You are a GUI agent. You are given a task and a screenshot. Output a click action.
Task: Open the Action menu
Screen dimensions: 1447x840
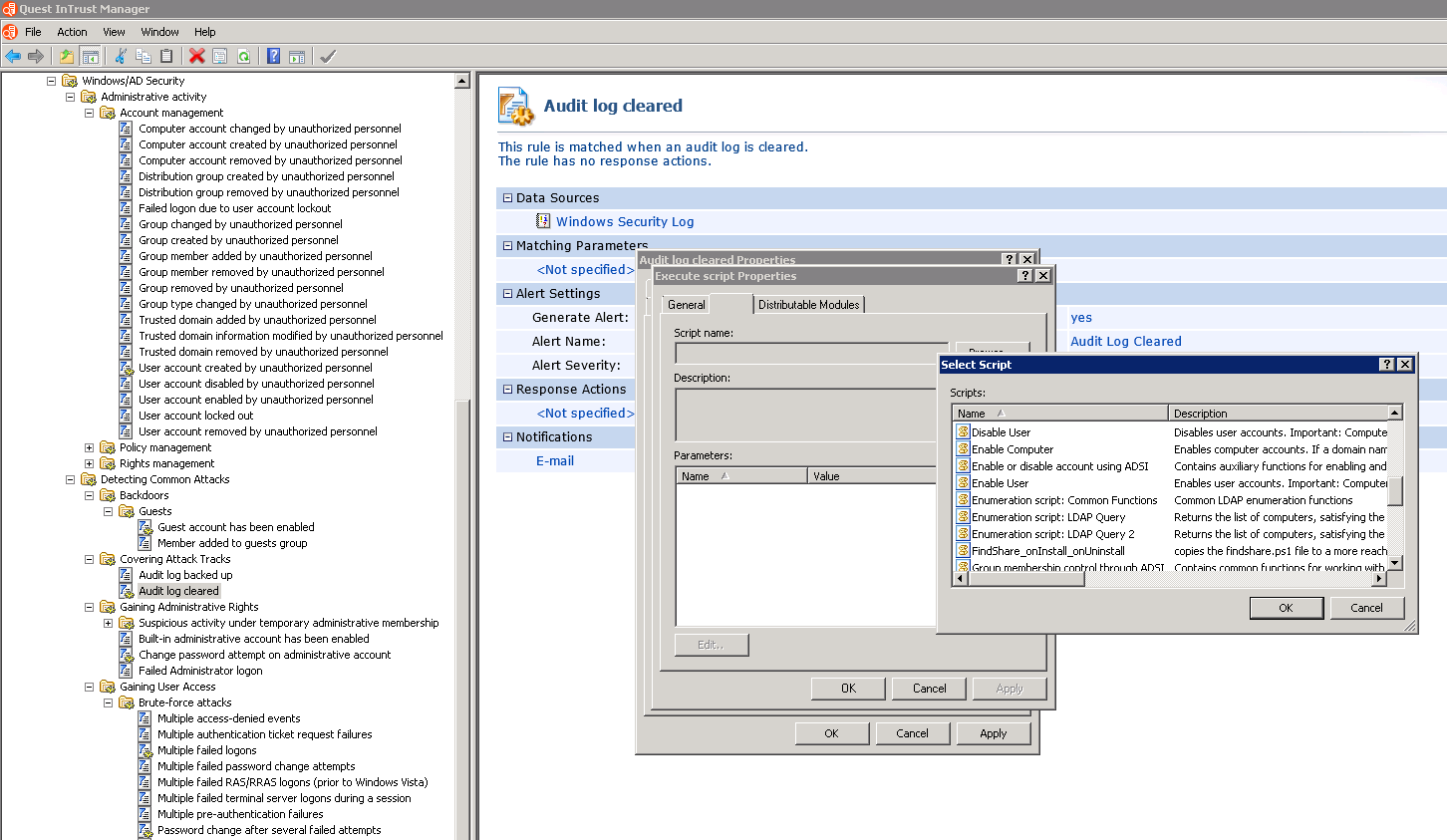(x=72, y=32)
